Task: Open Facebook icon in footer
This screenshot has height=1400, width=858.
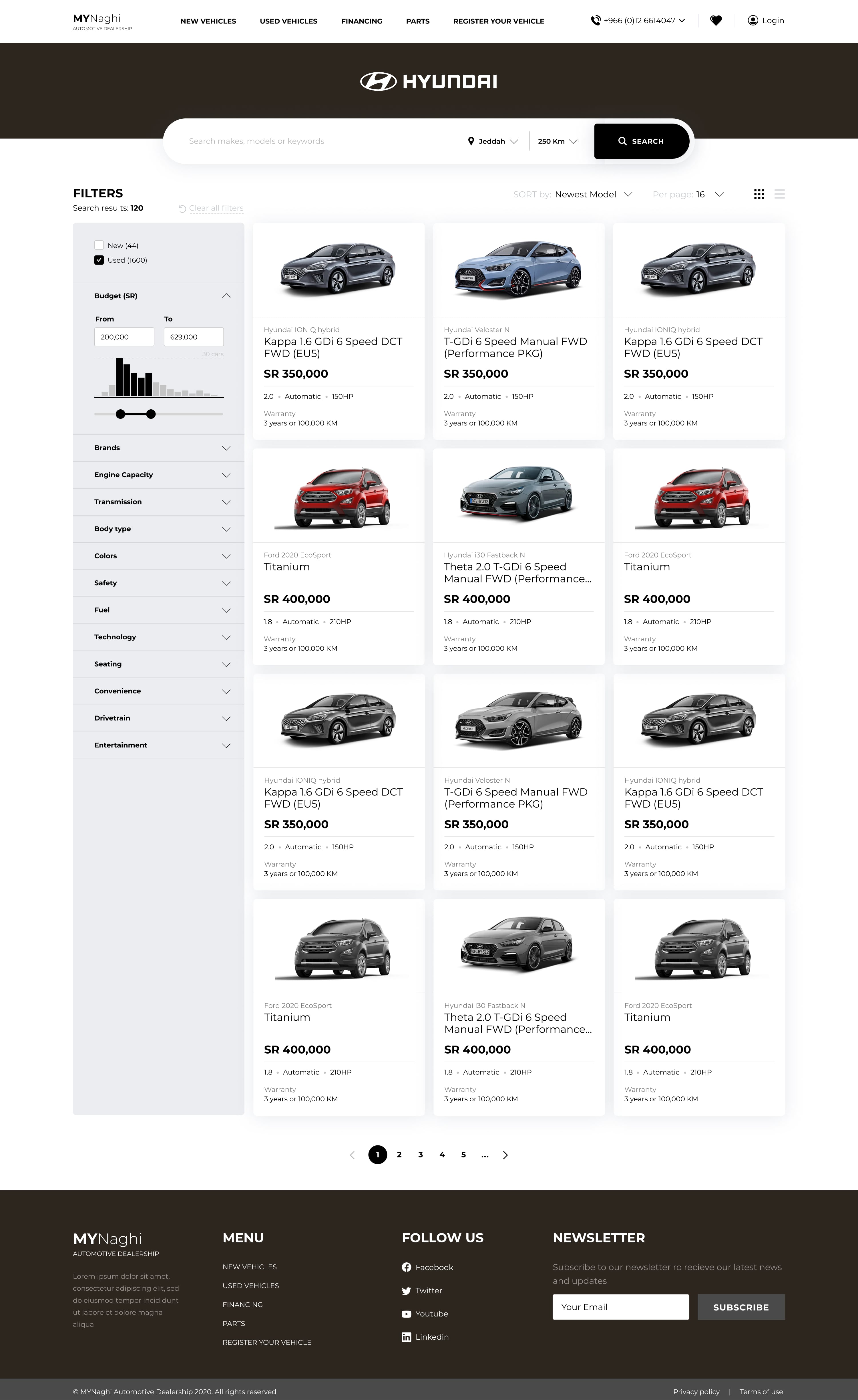Action: [407, 1267]
